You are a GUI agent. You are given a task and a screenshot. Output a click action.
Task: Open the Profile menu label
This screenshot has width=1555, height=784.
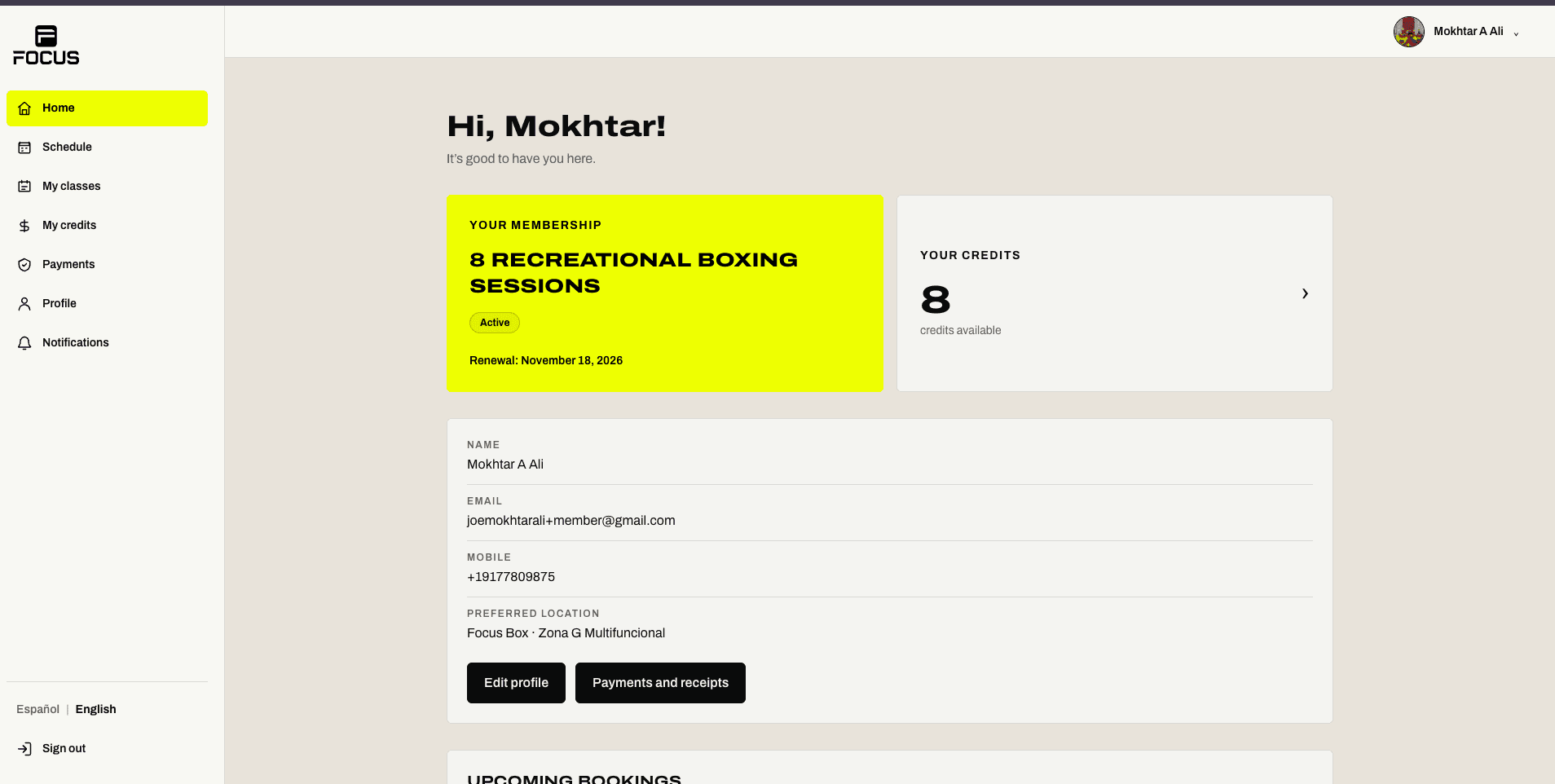[x=59, y=303]
